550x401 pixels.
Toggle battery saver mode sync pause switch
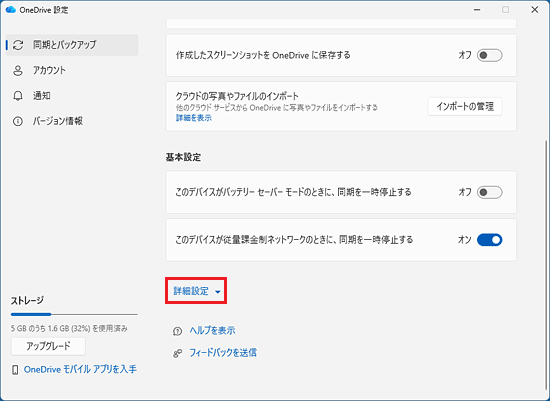[x=489, y=192]
